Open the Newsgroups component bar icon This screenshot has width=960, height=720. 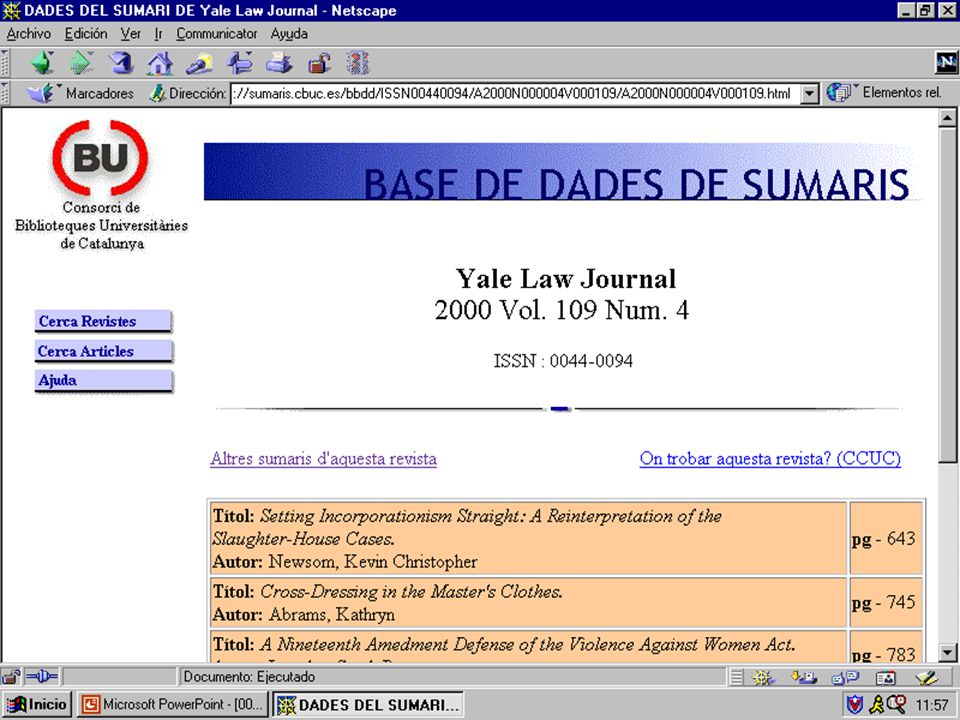(845, 677)
